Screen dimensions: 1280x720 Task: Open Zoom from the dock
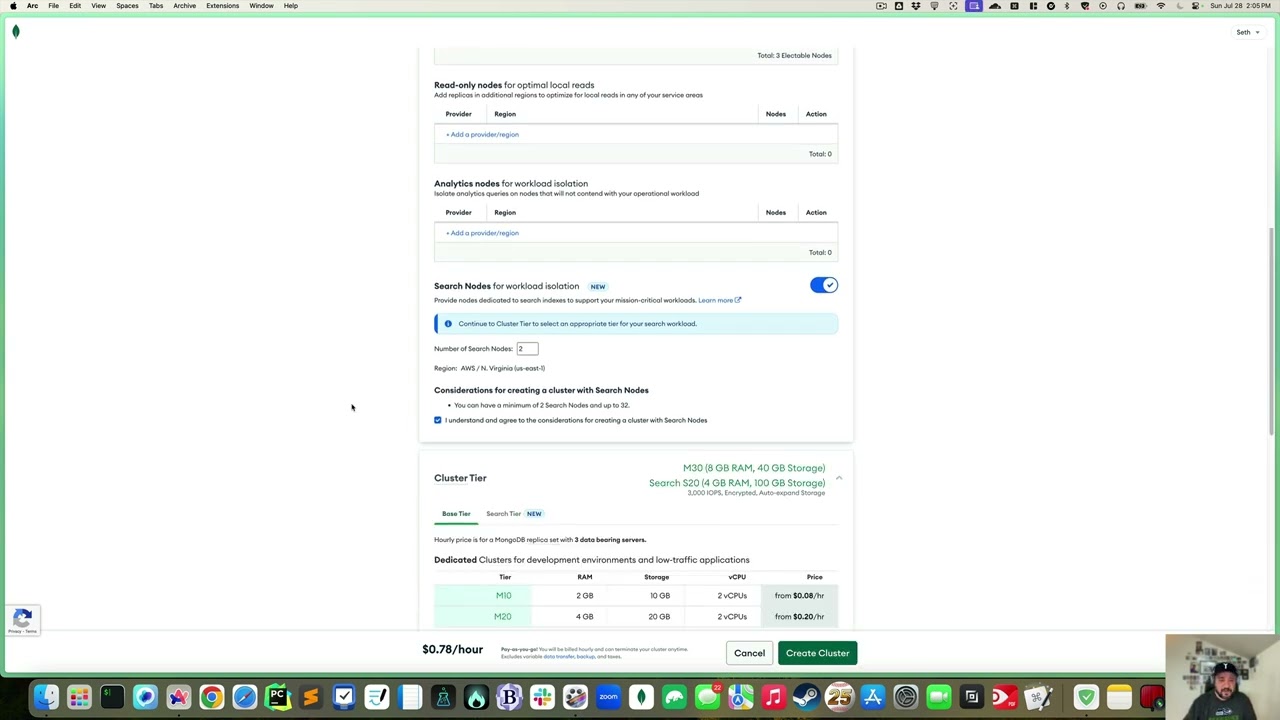(608, 697)
